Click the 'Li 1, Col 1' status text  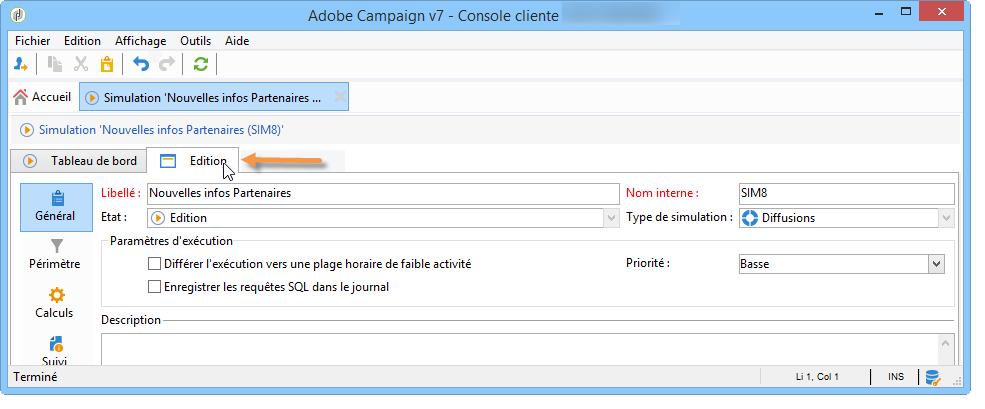817,377
